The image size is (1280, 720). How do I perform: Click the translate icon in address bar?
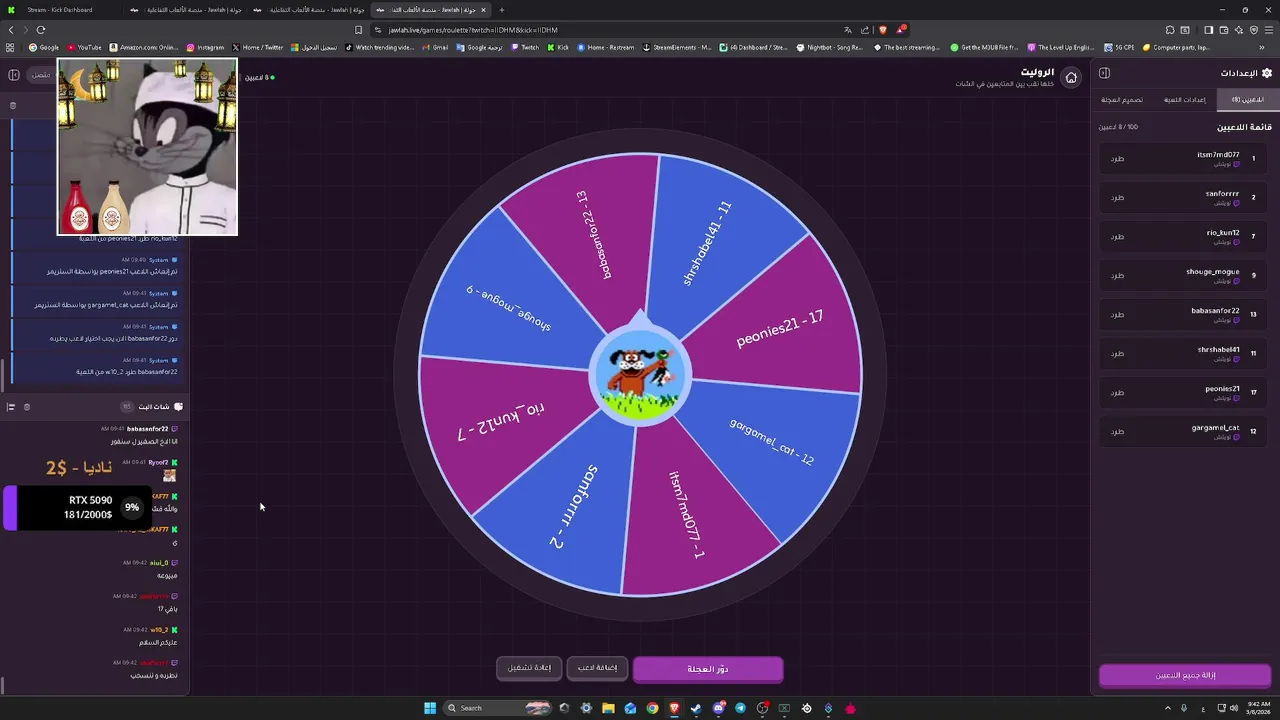pos(848,30)
